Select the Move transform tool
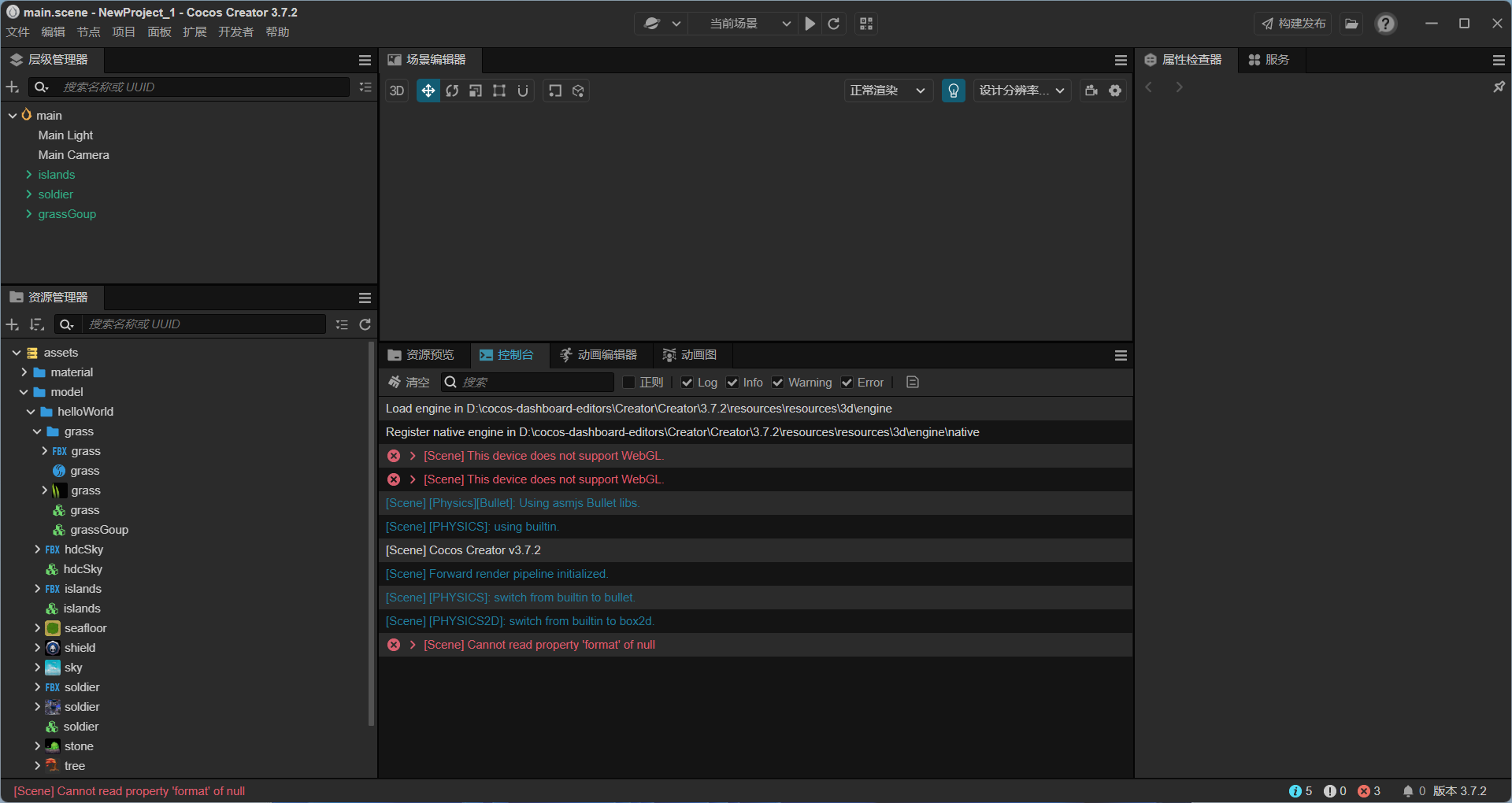This screenshot has width=1512, height=803. (428, 91)
